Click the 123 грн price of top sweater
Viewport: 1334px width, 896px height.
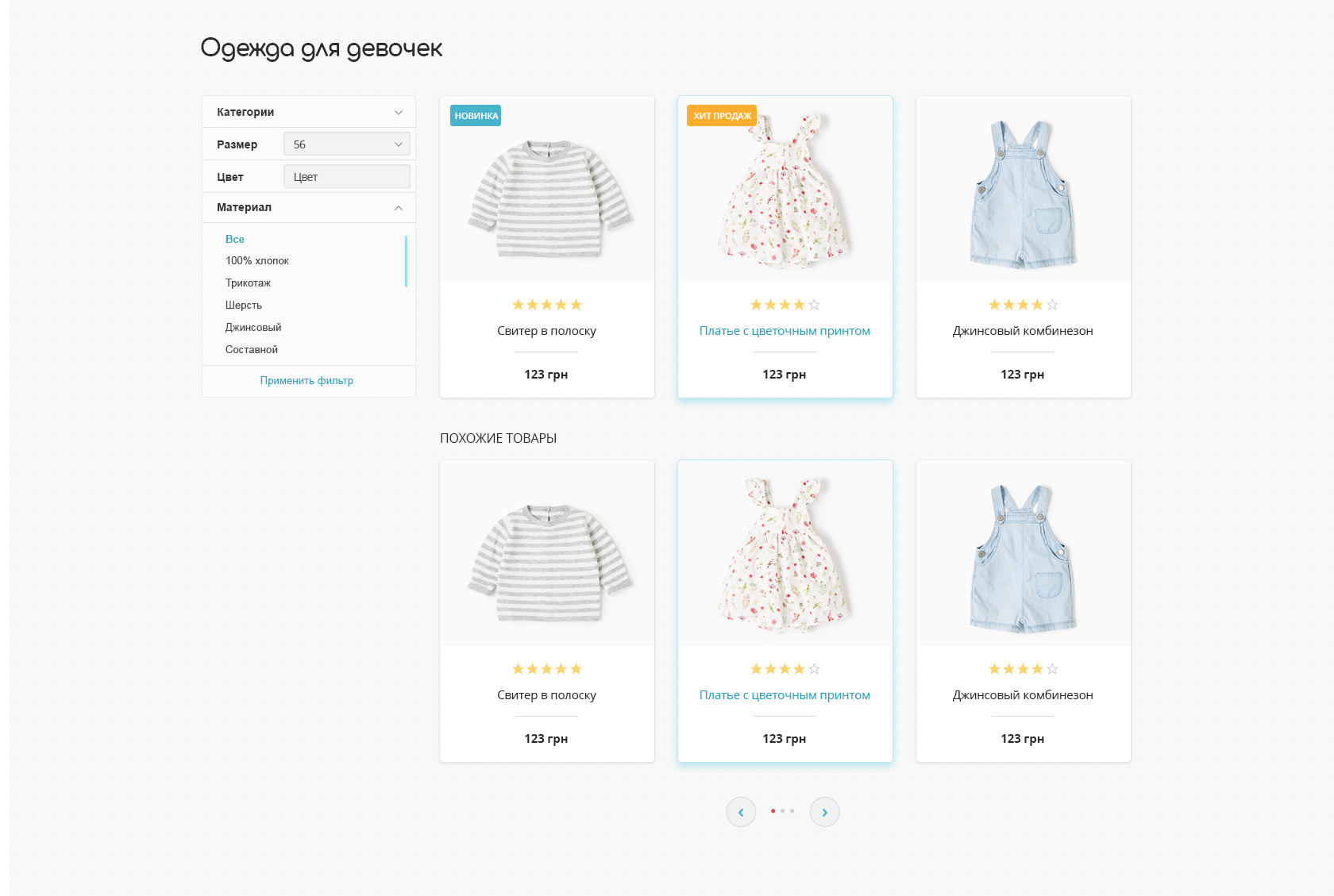(546, 375)
